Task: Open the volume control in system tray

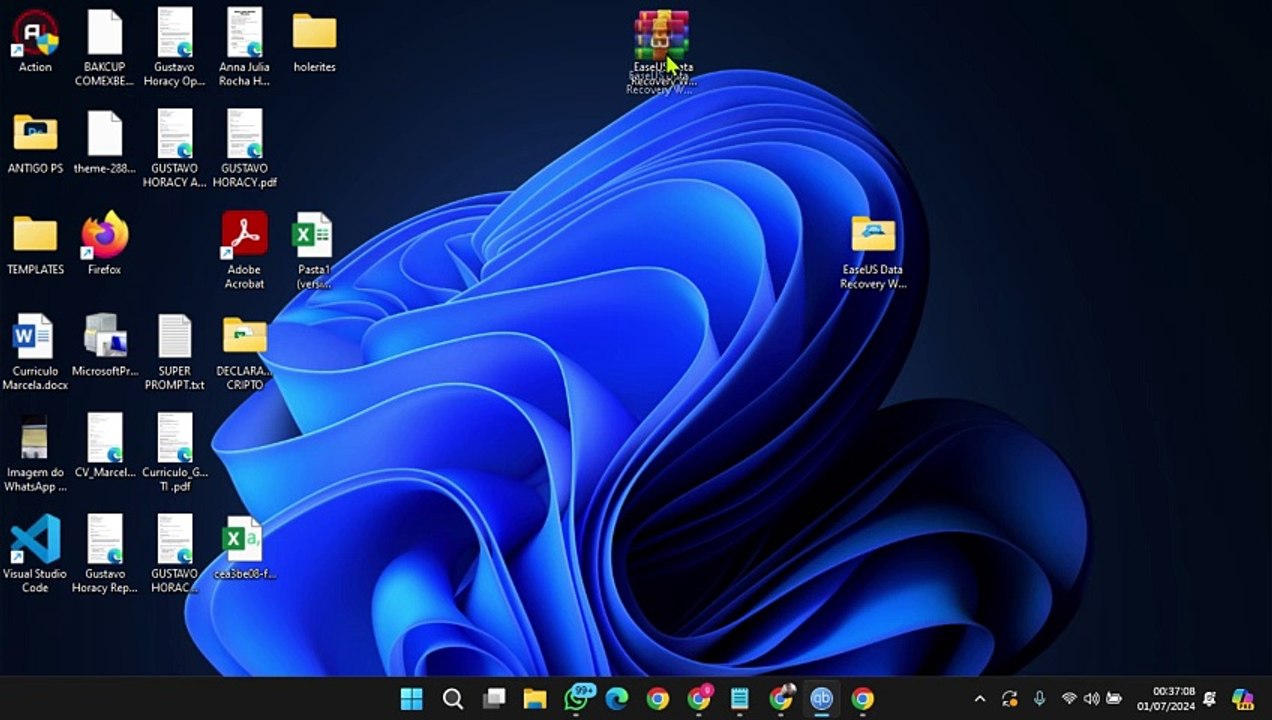Action: [x=1091, y=699]
